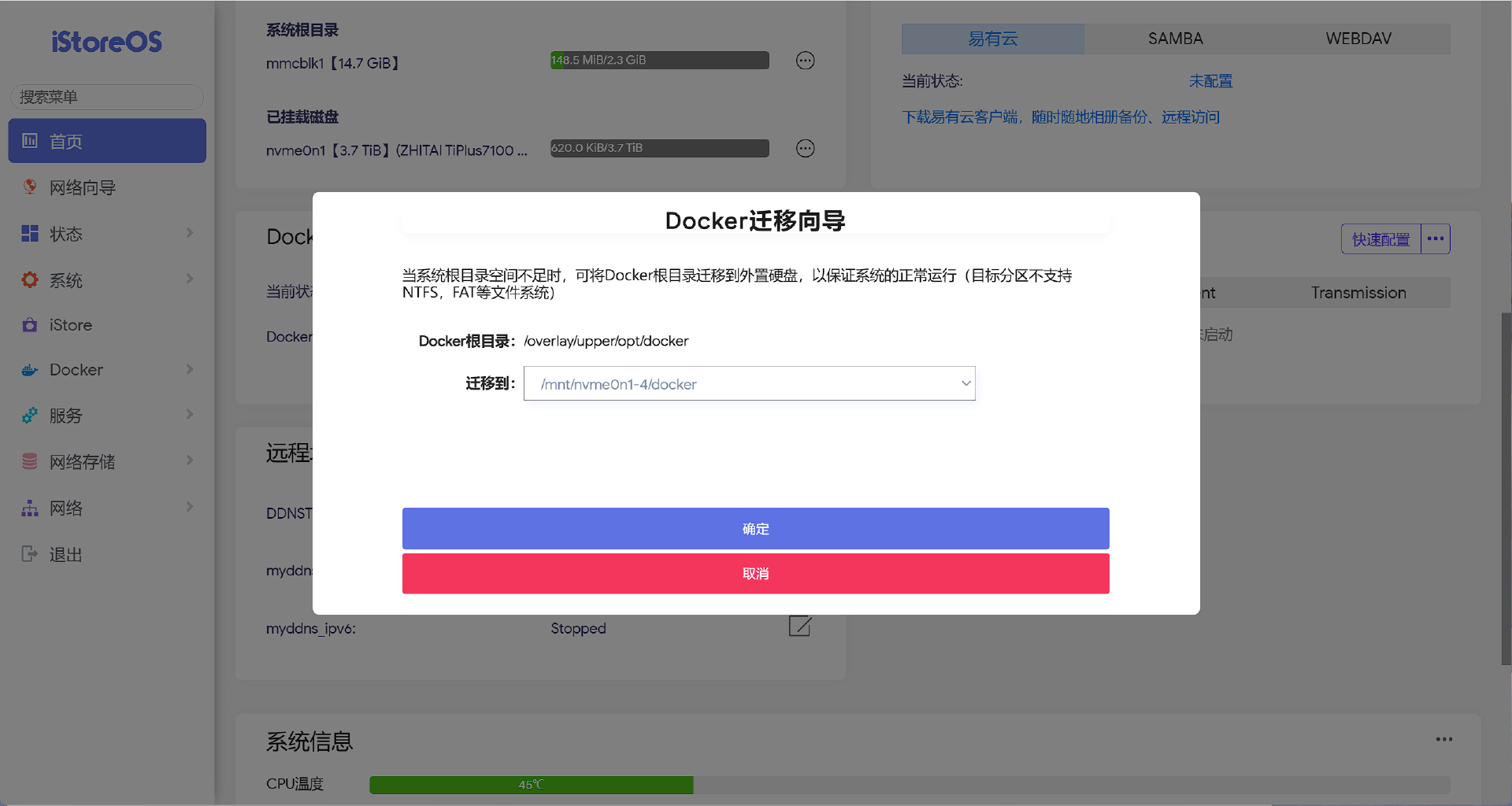Open the 网络向导 sidebar item
The width and height of the screenshot is (1512, 806).
click(x=83, y=187)
